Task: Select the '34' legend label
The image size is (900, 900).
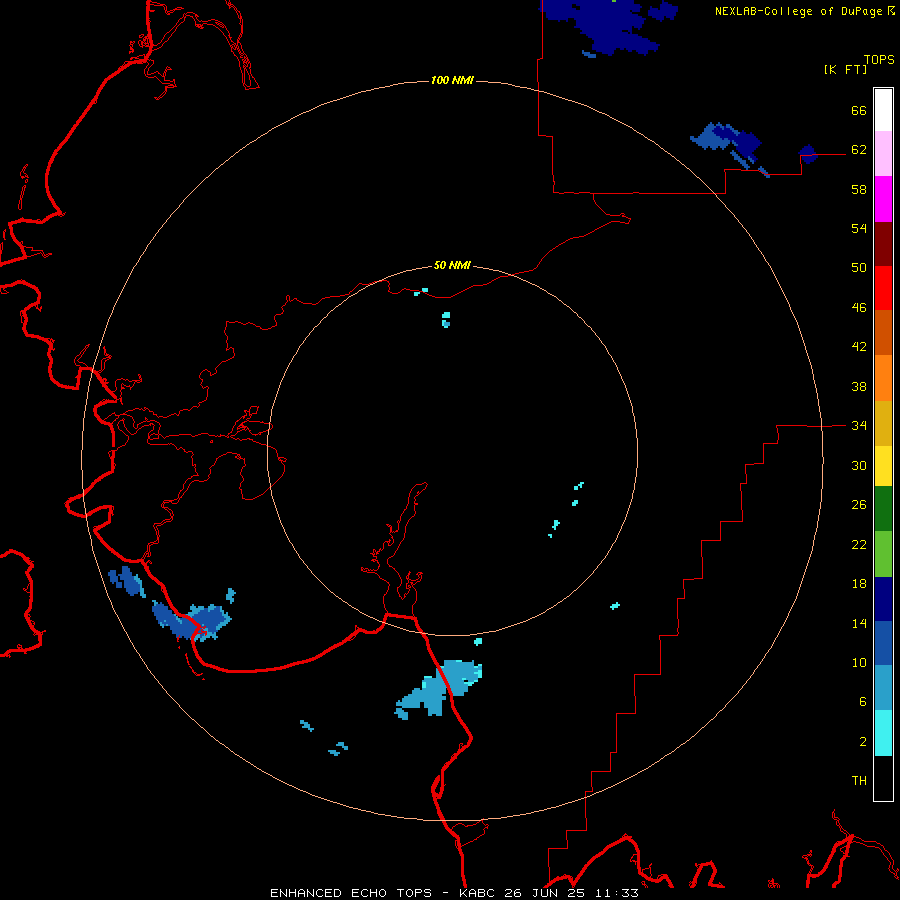Action: click(x=859, y=425)
